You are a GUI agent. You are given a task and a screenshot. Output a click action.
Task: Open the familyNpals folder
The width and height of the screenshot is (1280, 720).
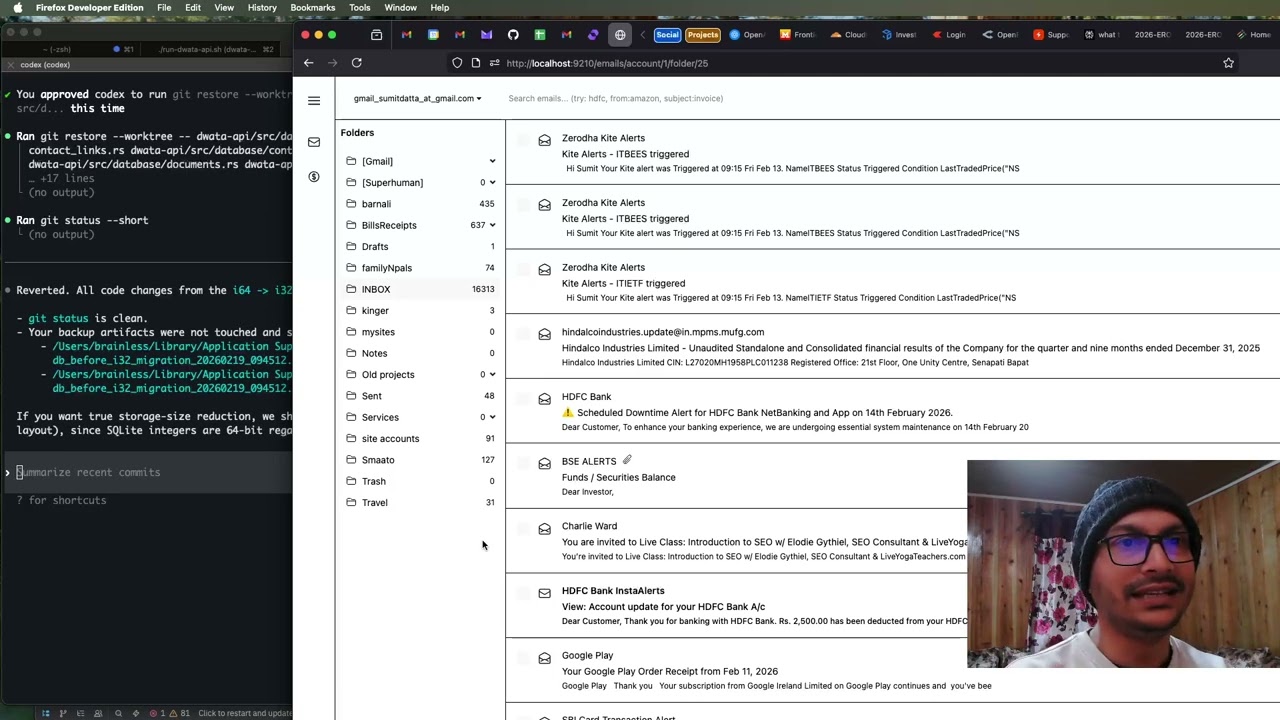[x=420, y=268]
